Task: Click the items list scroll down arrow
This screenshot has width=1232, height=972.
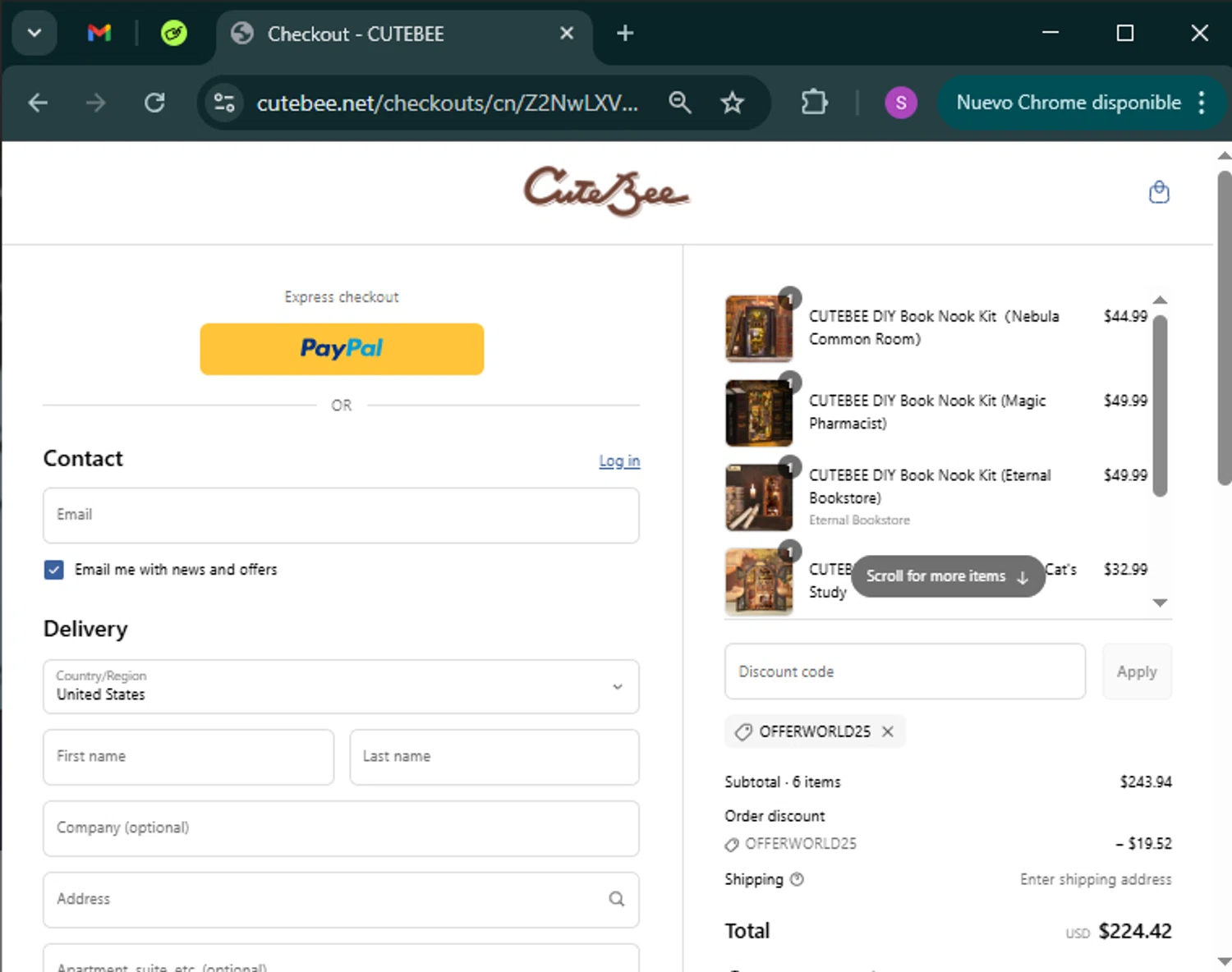Action: point(1160,603)
